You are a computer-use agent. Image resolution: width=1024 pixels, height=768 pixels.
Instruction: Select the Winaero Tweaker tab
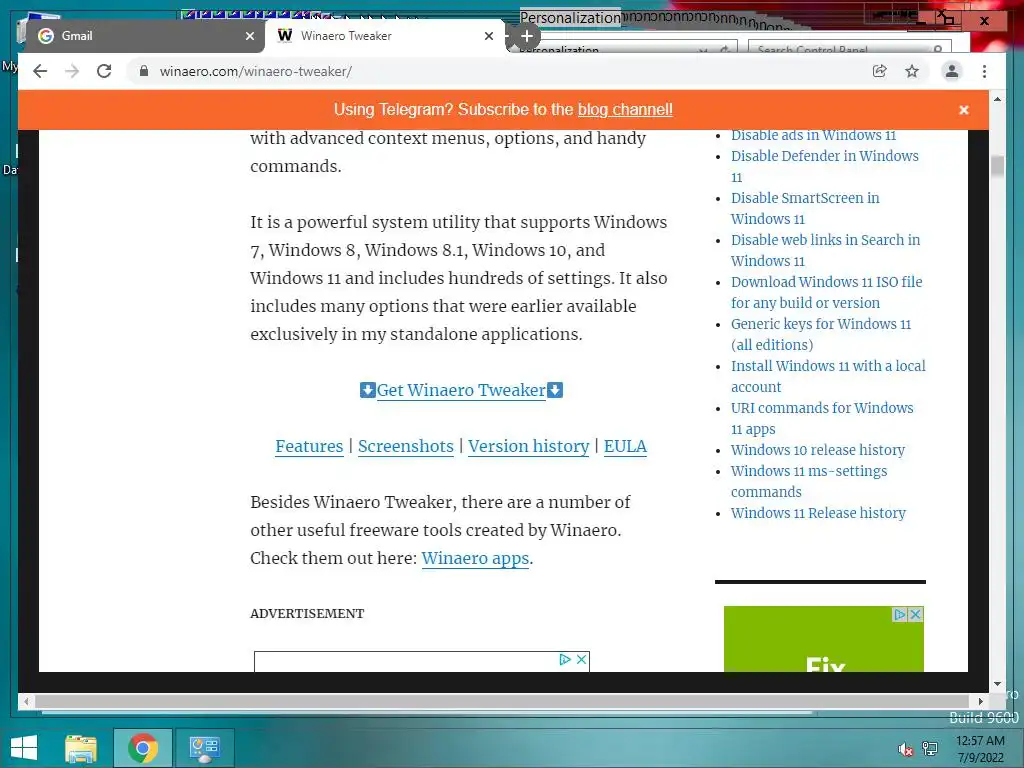point(385,36)
